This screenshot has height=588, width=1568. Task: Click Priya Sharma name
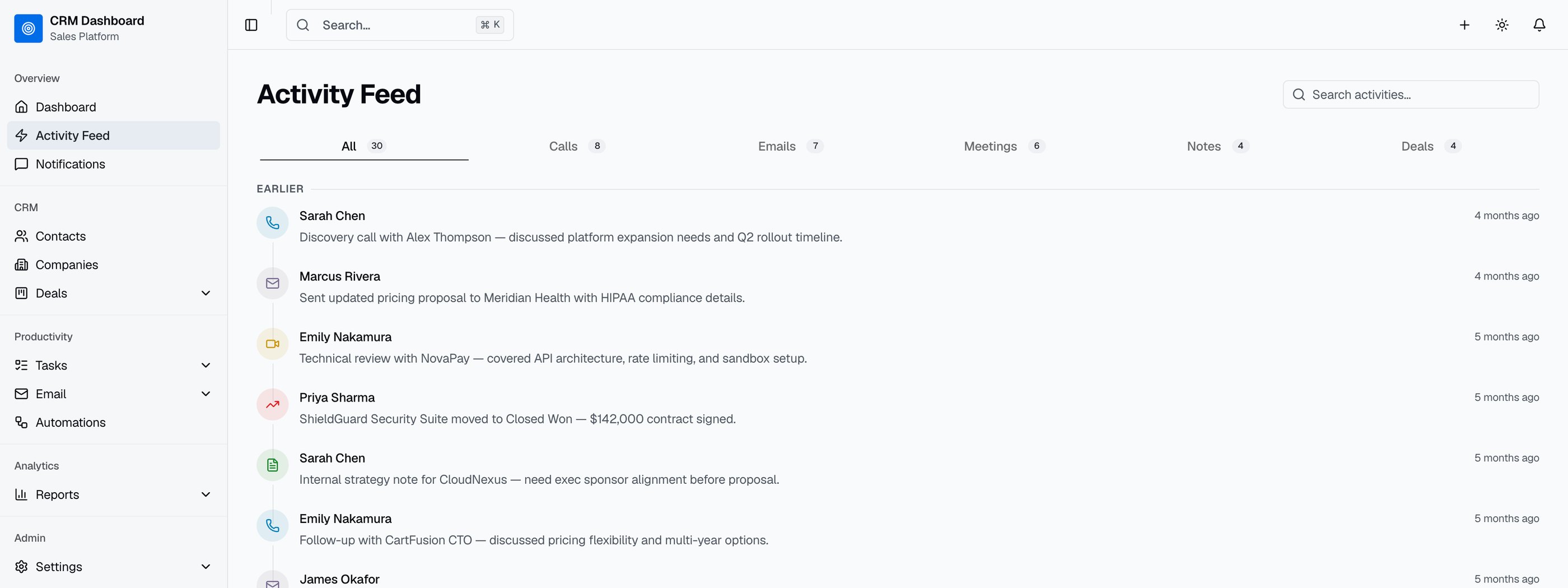coord(337,398)
